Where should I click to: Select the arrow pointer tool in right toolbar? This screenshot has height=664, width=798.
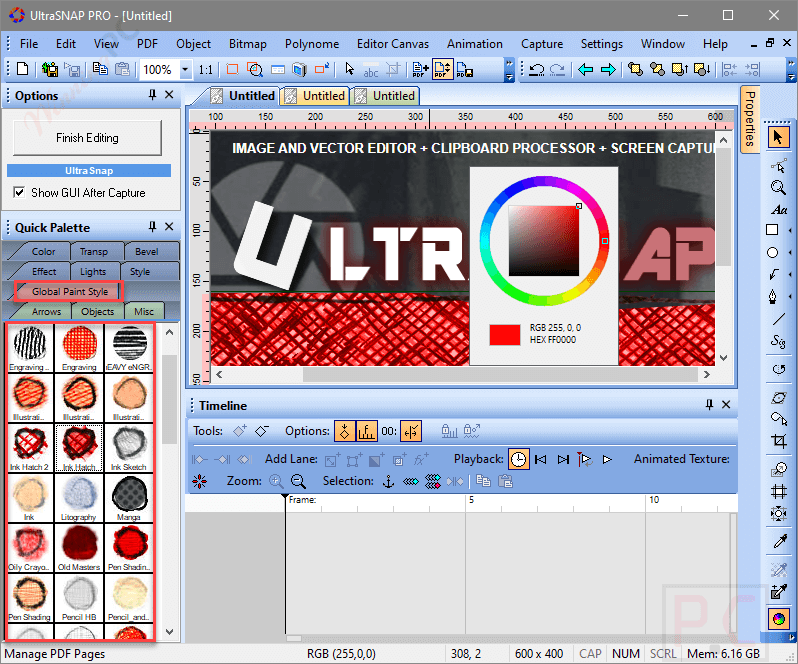coord(778,137)
